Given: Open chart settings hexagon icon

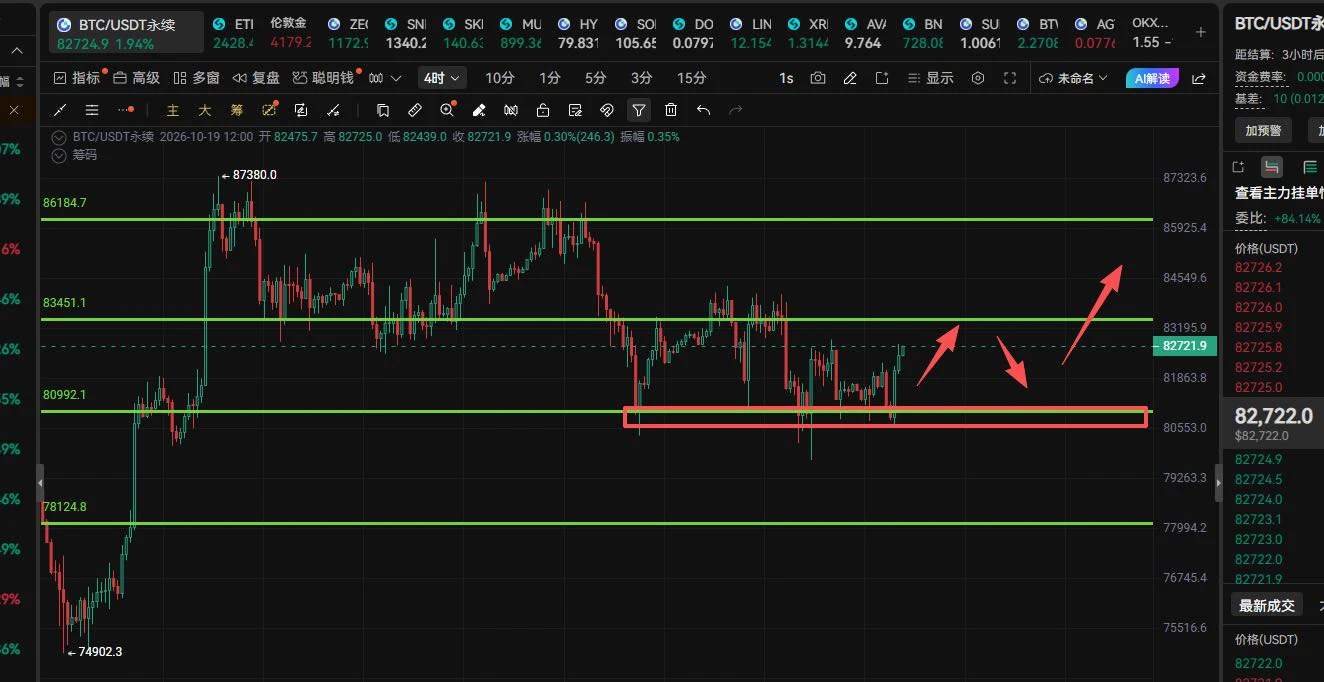Looking at the screenshot, I should (978, 78).
